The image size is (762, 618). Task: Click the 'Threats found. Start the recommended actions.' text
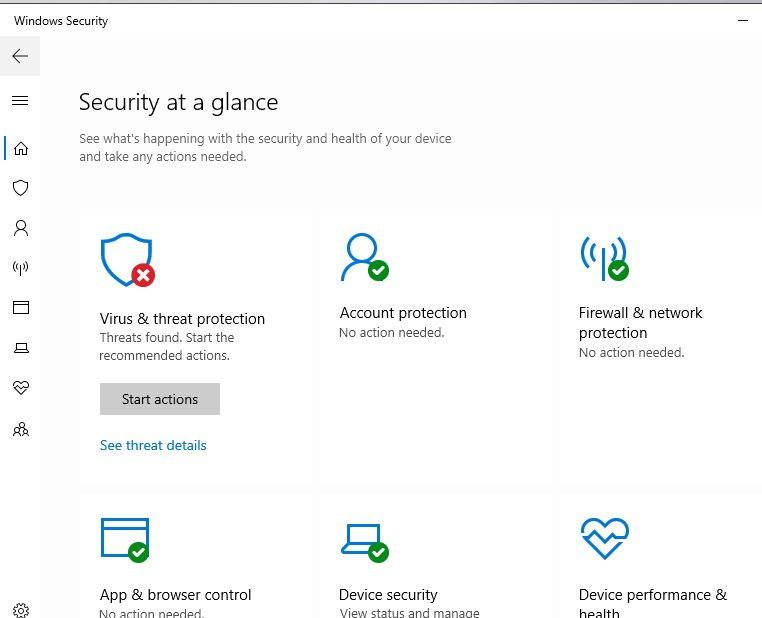167,346
